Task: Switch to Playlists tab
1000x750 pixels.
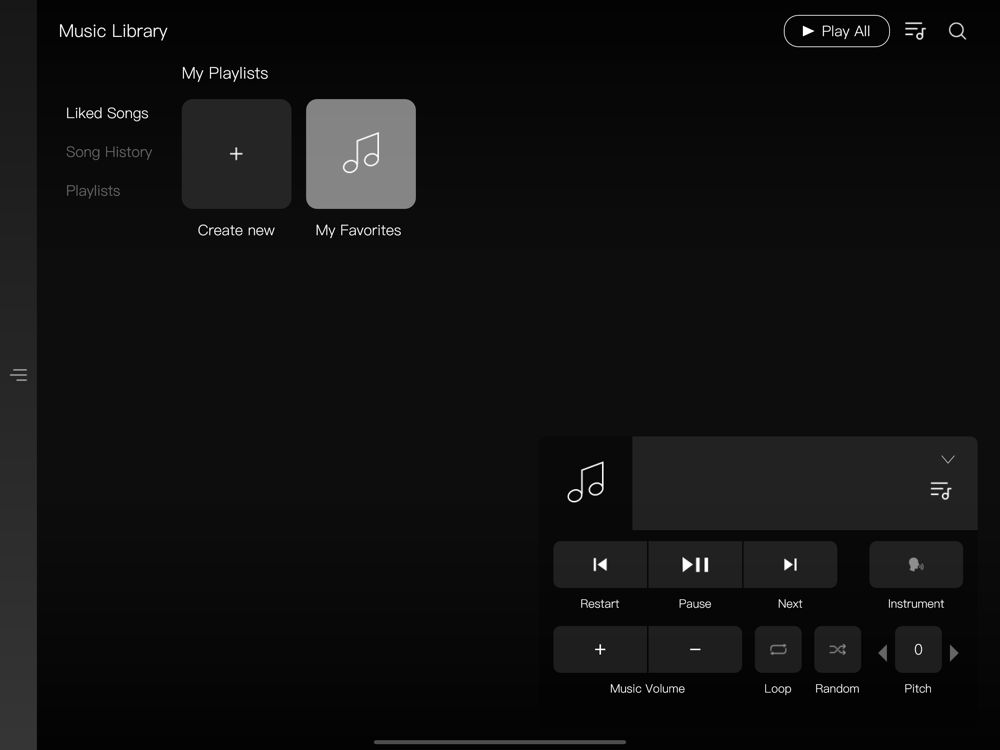Action: (93, 191)
